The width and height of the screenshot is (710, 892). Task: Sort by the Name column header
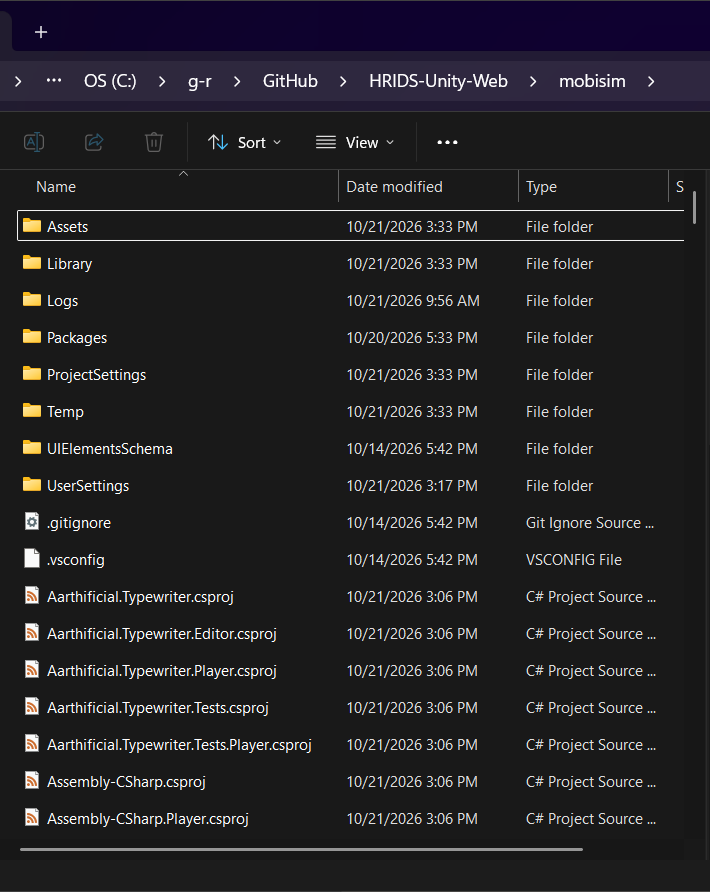pyautogui.click(x=56, y=187)
